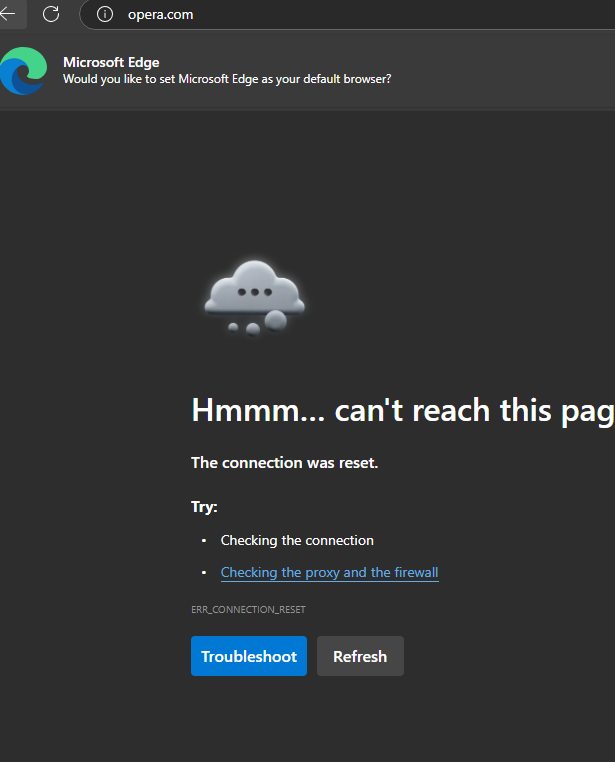This screenshot has width=615, height=762.
Task: Click the 'Microsoft Edge' banner title
Action: click(111, 62)
